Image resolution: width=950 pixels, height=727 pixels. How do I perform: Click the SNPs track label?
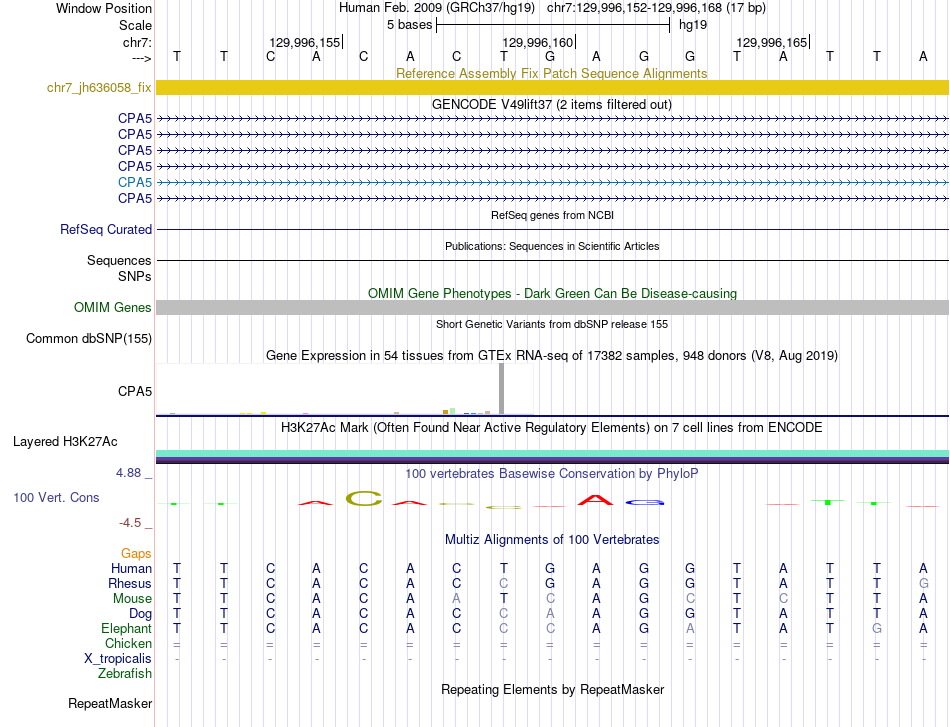click(x=135, y=276)
